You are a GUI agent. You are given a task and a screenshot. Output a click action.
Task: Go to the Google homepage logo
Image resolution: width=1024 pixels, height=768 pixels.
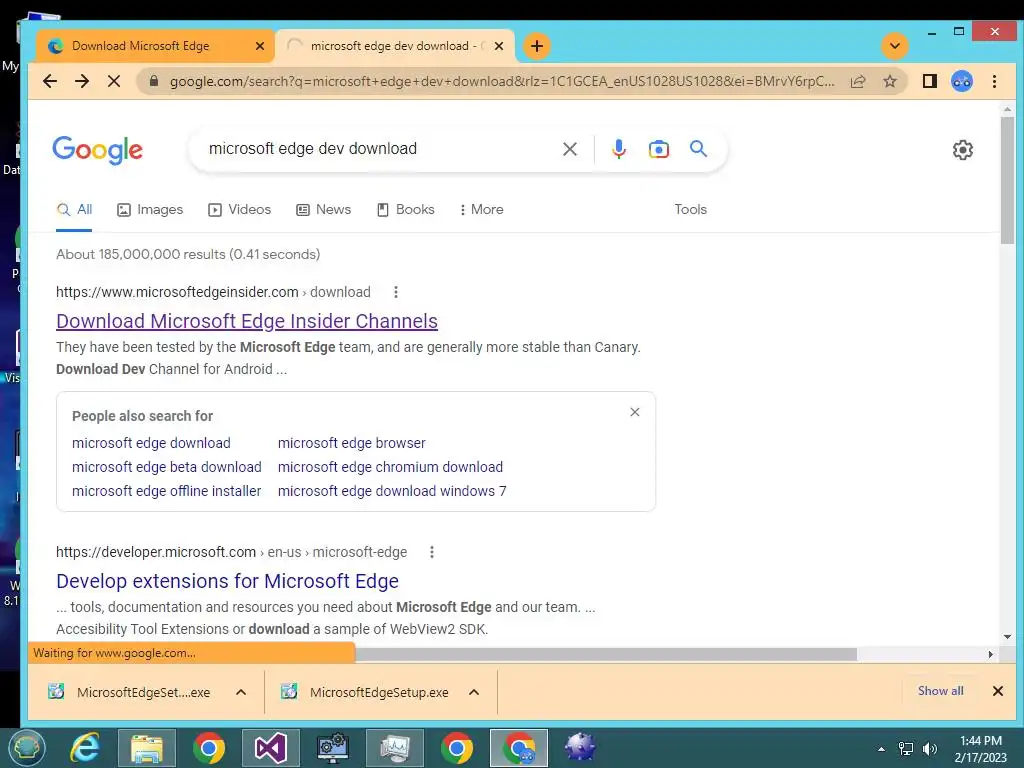[97, 150]
